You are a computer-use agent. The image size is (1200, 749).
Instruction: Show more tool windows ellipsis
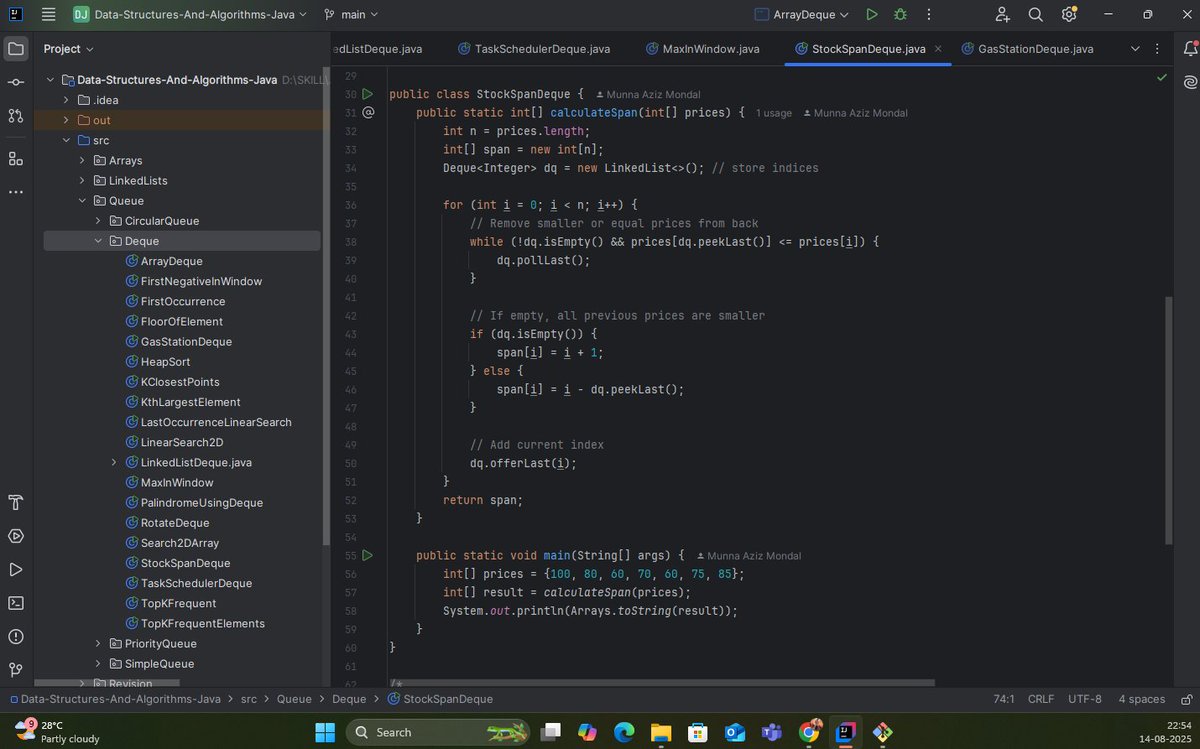16,192
